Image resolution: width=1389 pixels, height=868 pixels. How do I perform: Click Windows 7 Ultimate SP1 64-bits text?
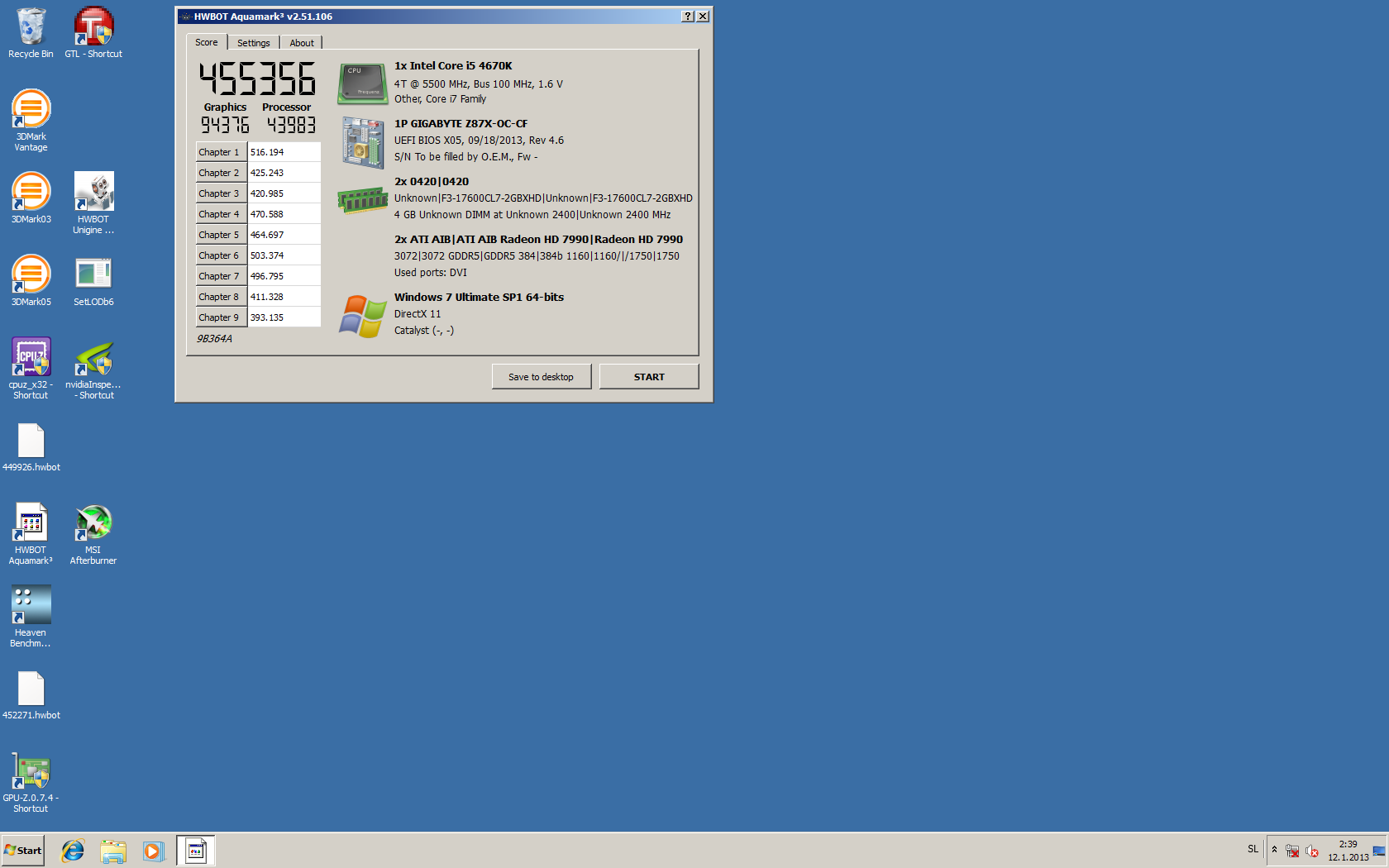tap(479, 298)
